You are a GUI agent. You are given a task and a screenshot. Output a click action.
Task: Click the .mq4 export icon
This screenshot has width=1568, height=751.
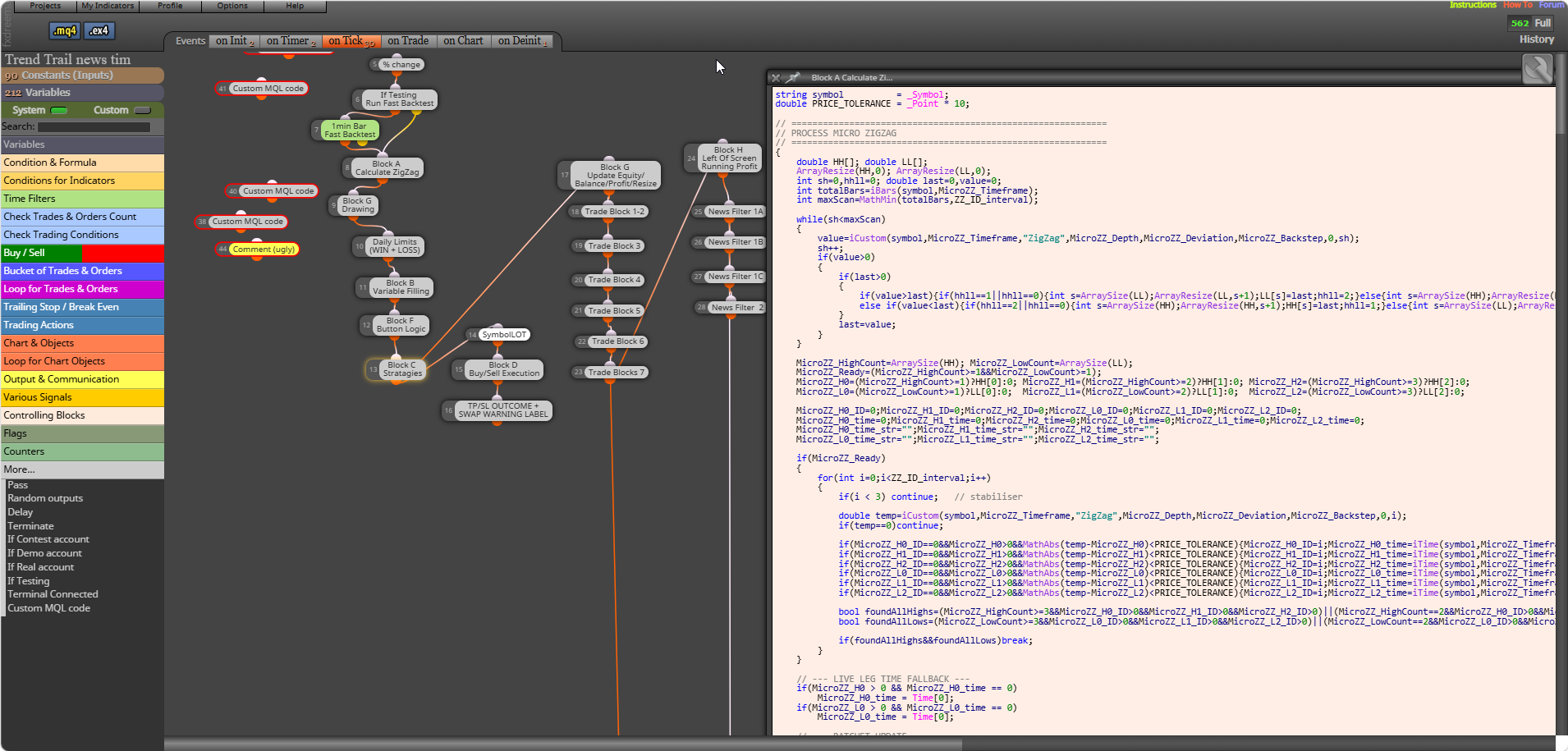65,31
